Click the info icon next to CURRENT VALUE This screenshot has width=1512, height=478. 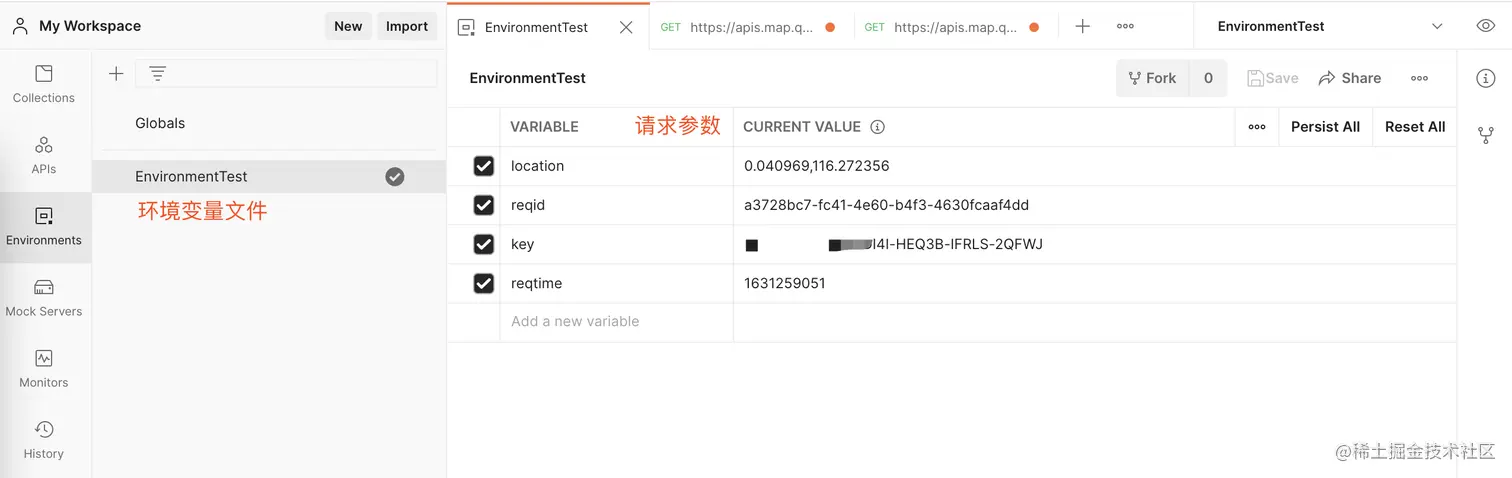(878, 127)
